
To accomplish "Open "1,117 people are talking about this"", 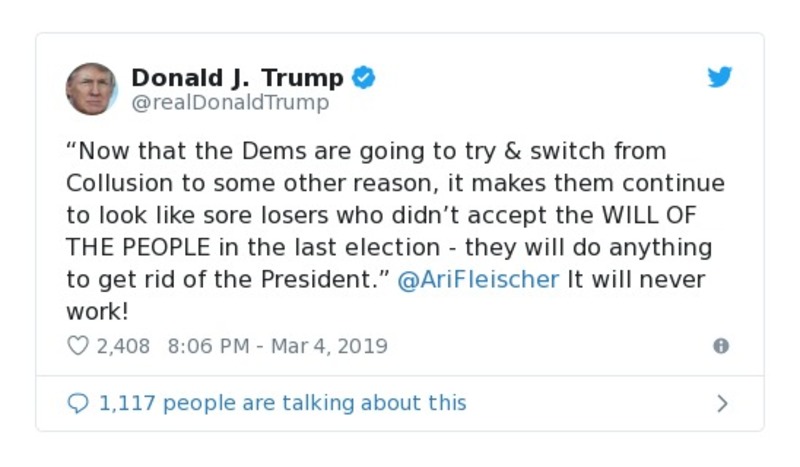I will coord(282,403).
